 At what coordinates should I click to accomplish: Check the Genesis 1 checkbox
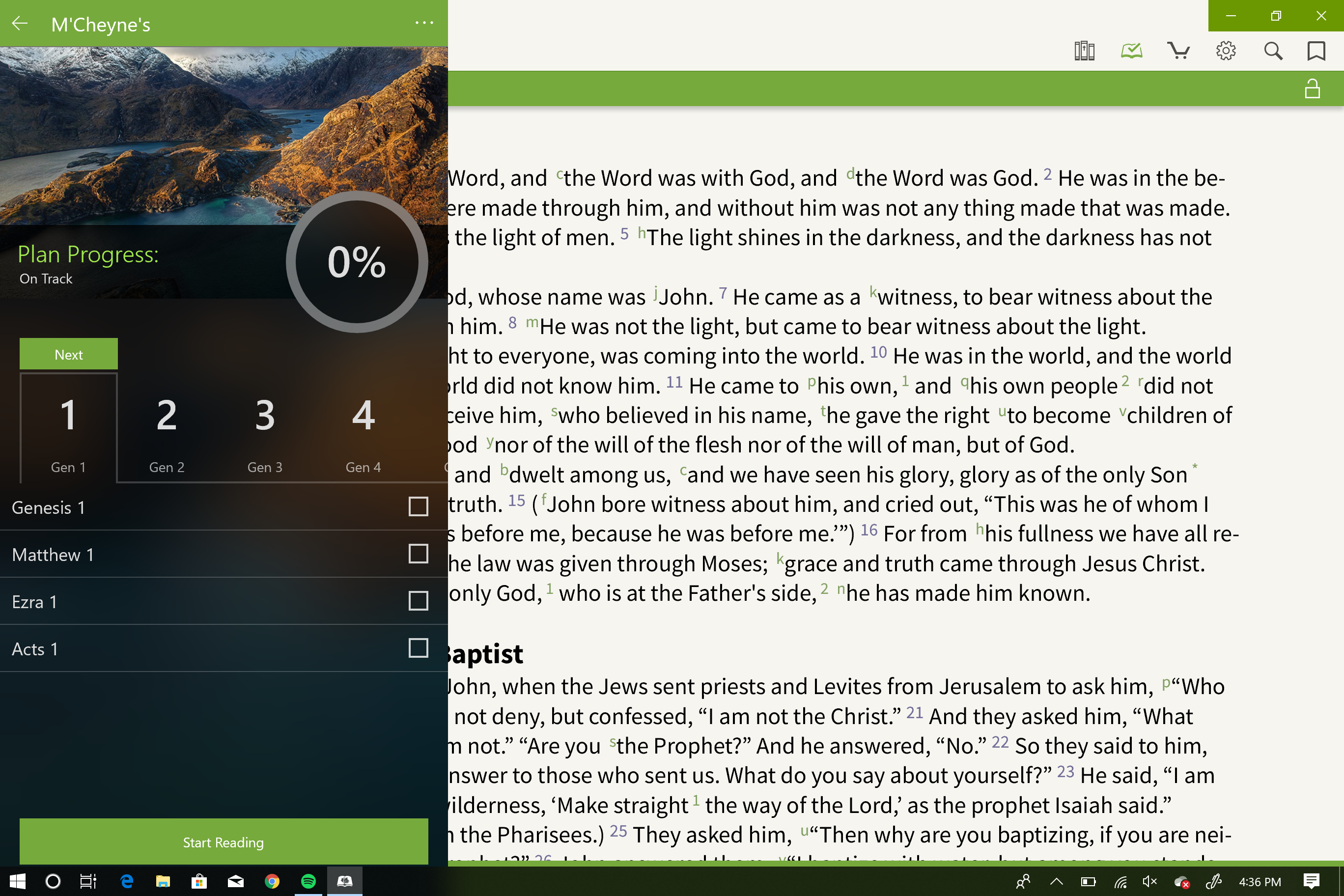click(x=419, y=506)
